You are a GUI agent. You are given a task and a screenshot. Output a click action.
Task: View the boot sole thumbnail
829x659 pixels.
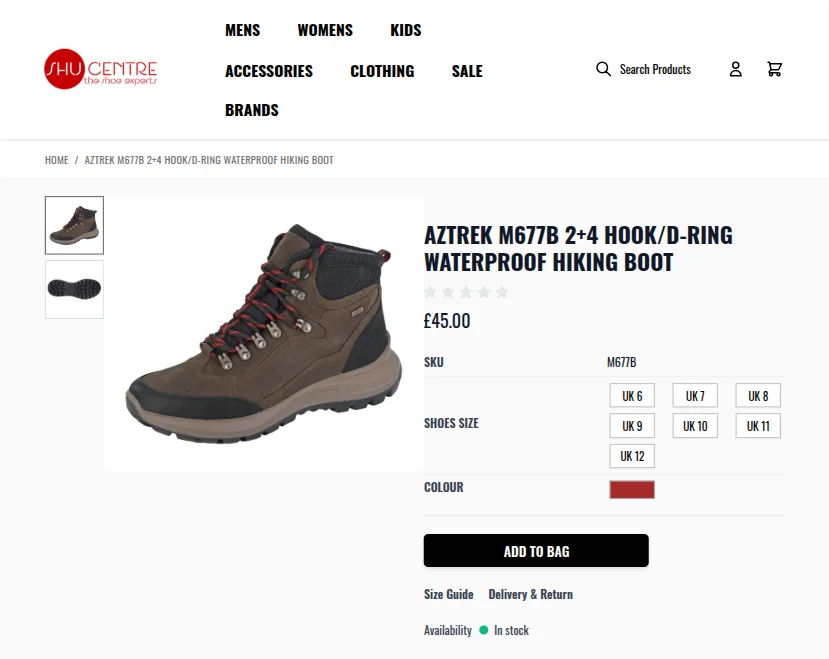pos(74,289)
